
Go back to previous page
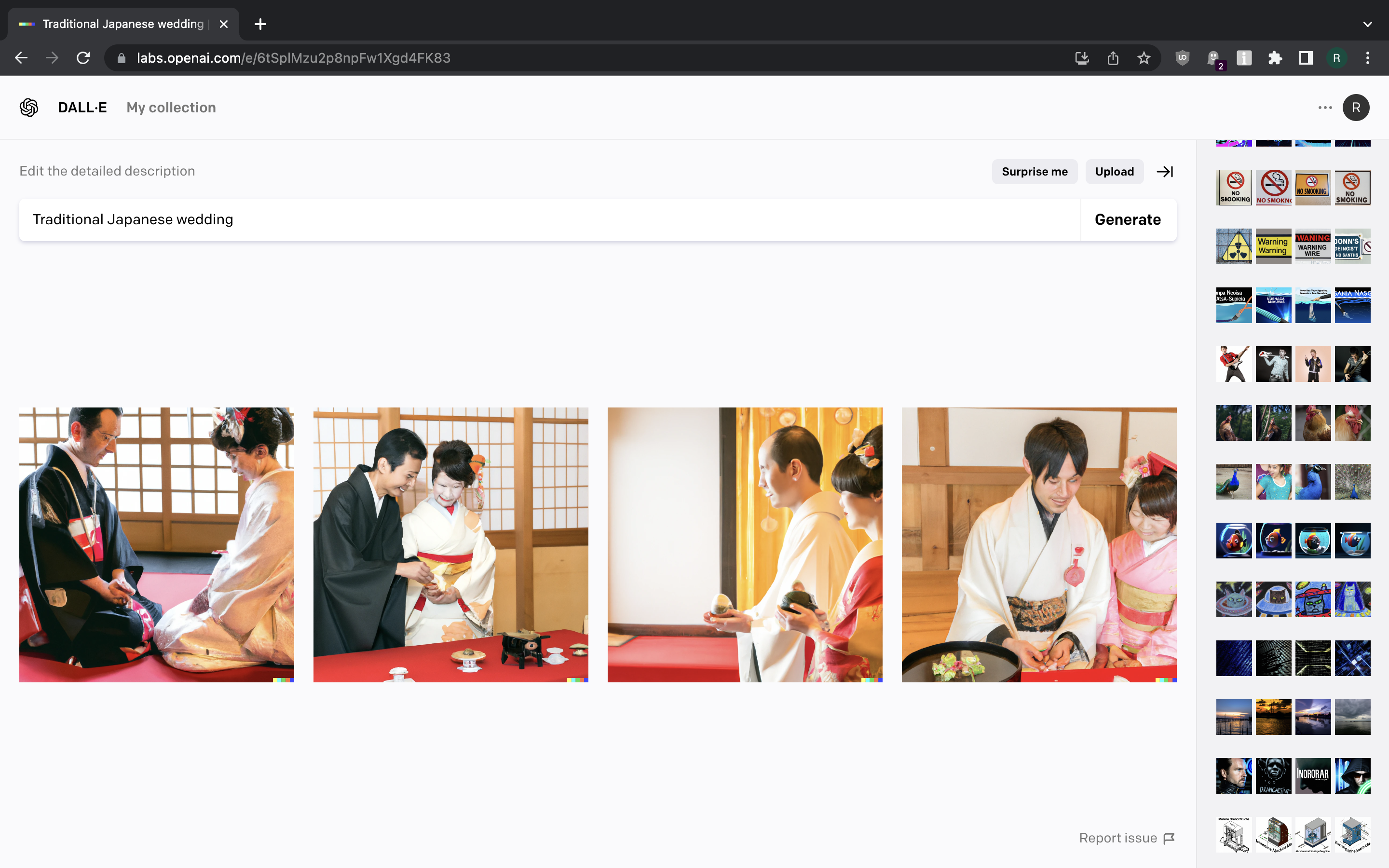tap(21, 58)
